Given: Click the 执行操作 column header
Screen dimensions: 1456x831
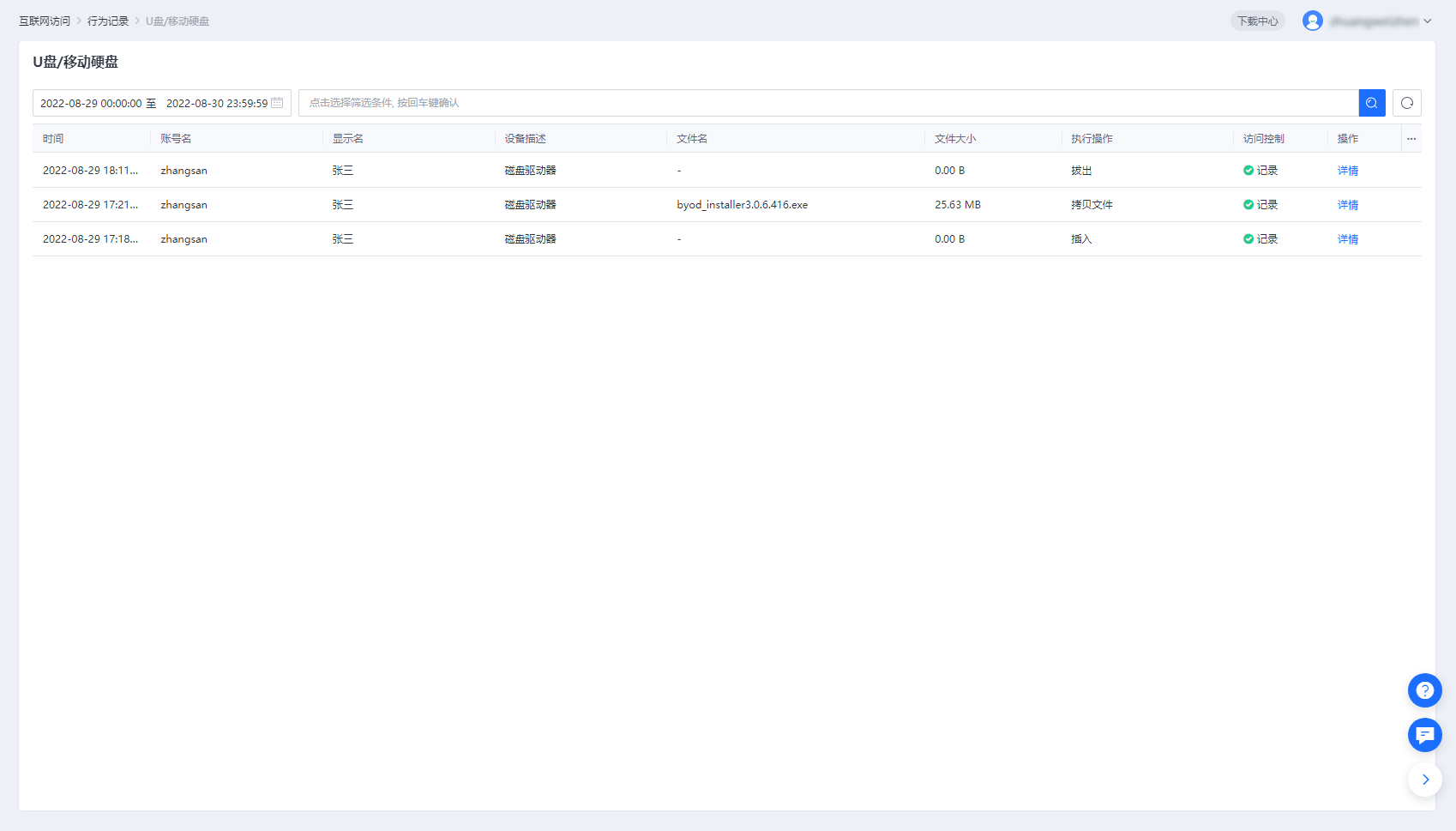Looking at the screenshot, I should tap(1092, 139).
